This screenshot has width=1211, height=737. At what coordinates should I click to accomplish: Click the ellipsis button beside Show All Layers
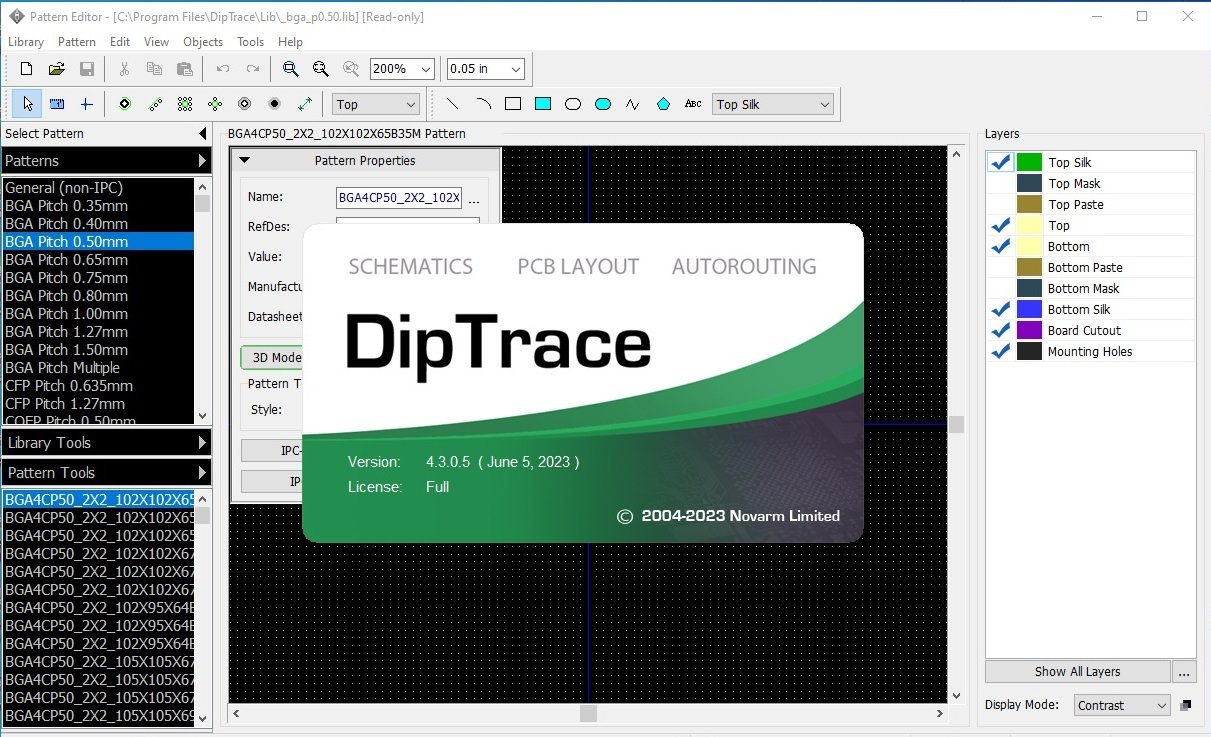(x=1184, y=672)
